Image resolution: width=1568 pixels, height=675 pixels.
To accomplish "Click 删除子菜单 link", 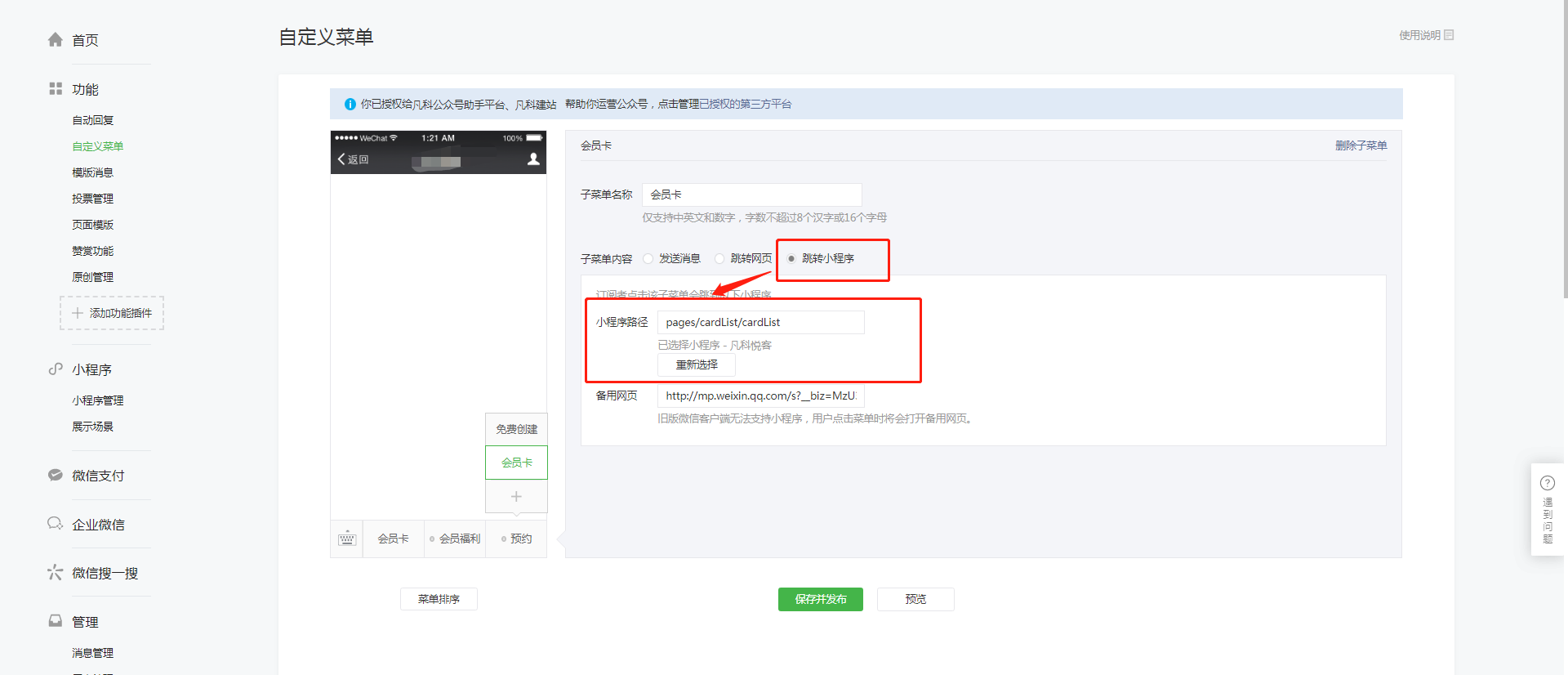I will point(1361,145).
